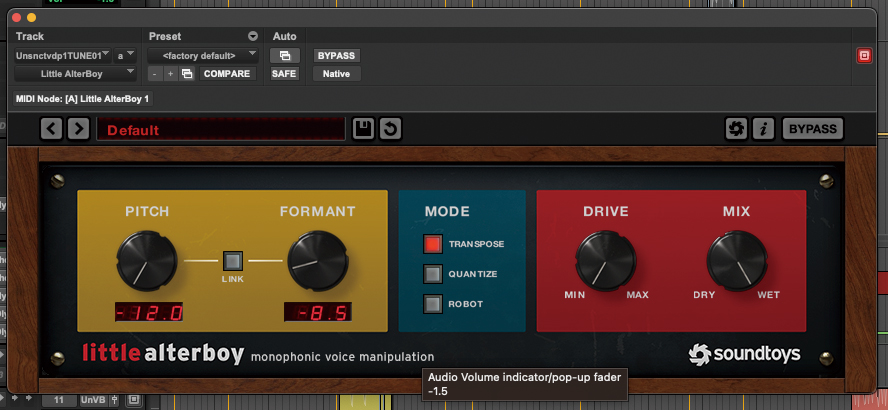
Task: Click the PITCH knob
Action: click(x=147, y=261)
